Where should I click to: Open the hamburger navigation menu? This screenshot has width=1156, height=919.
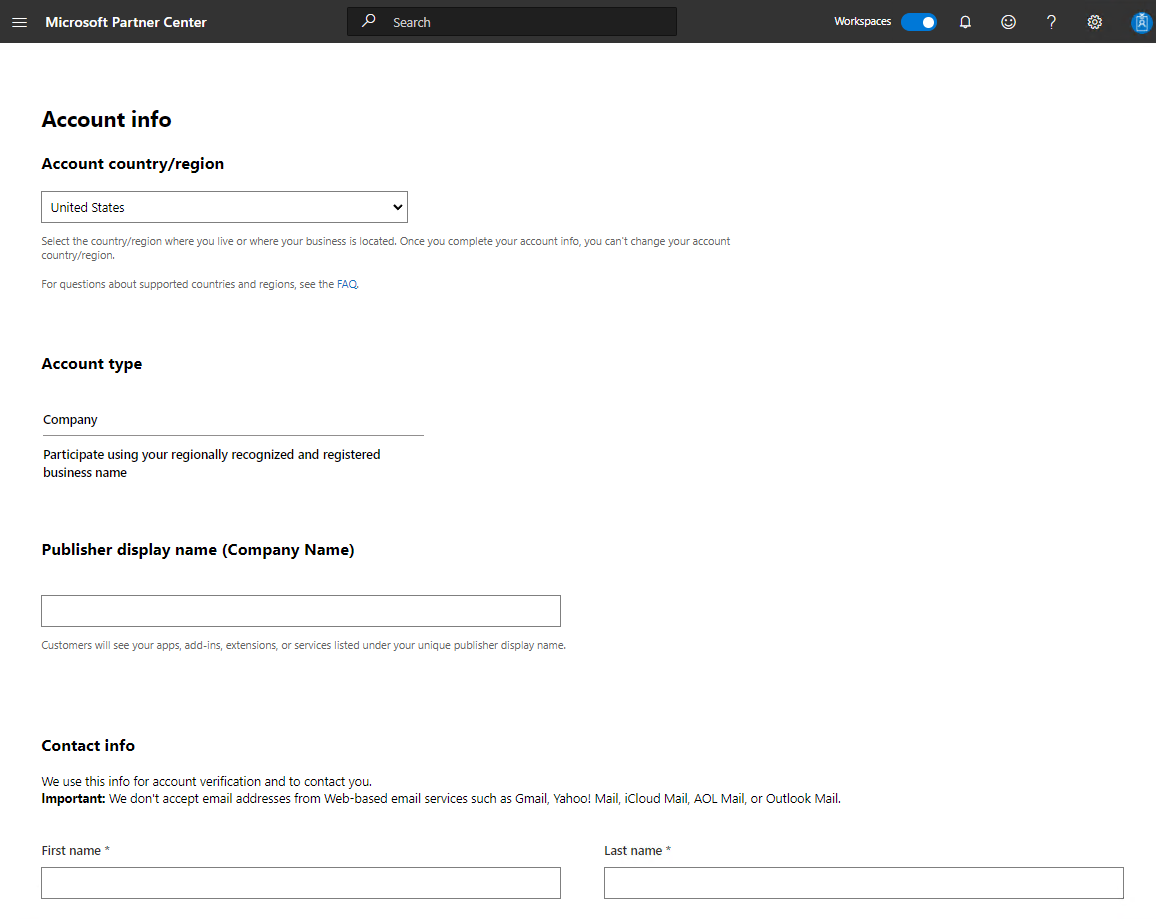[20, 22]
